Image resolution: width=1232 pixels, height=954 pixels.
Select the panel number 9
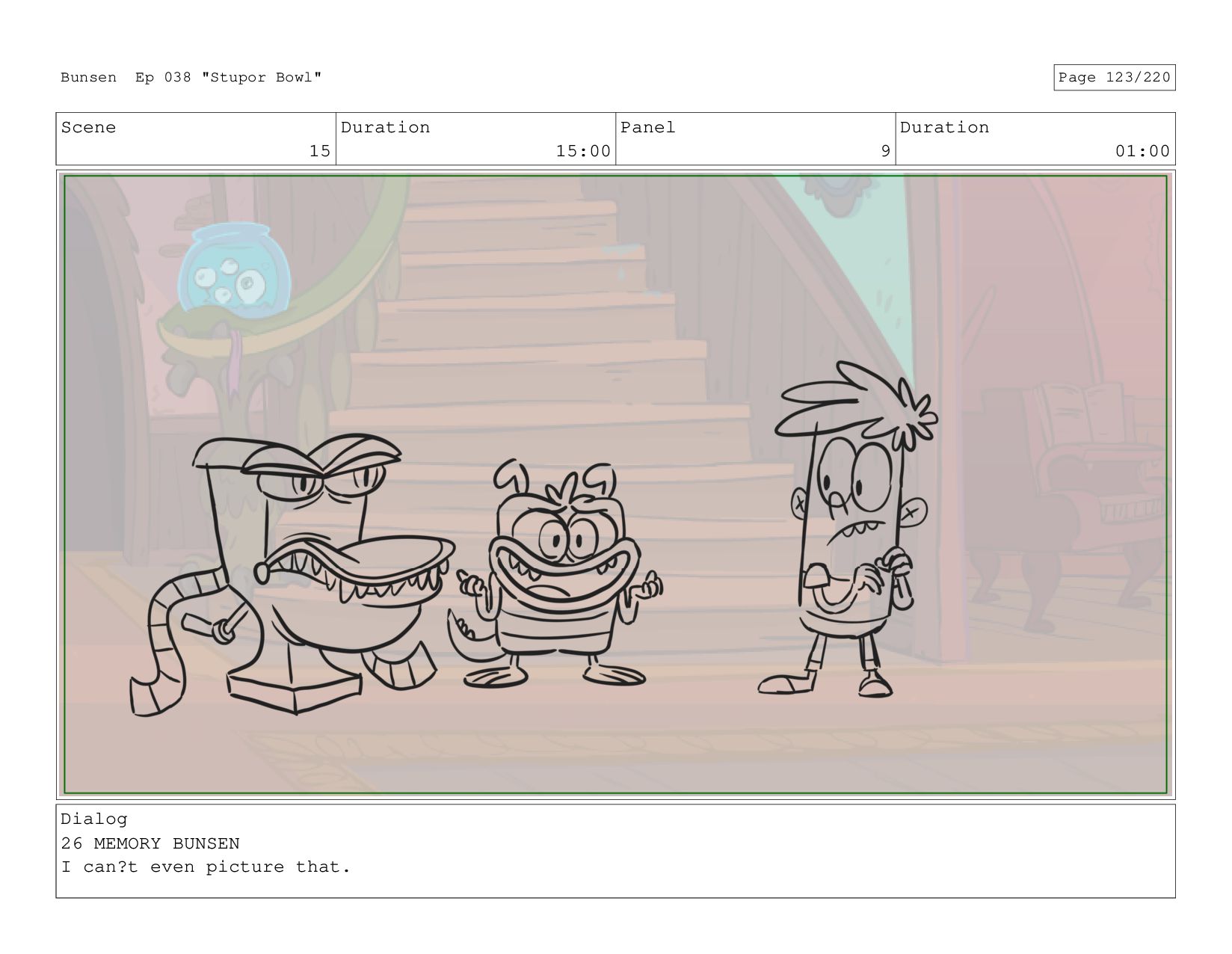click(x=885, y=152)
